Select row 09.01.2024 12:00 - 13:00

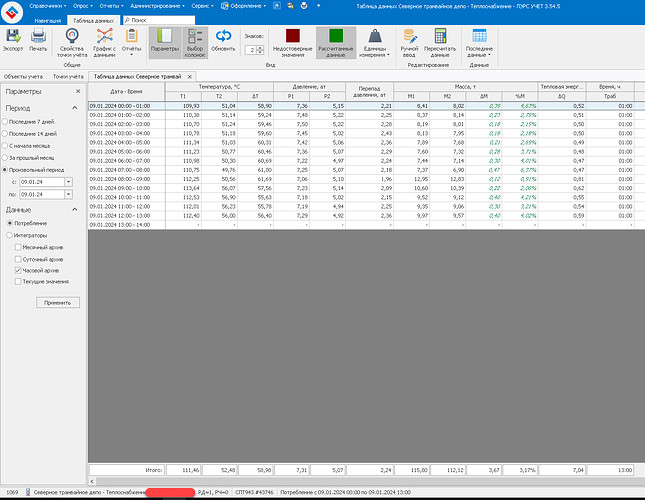[366, 215]
